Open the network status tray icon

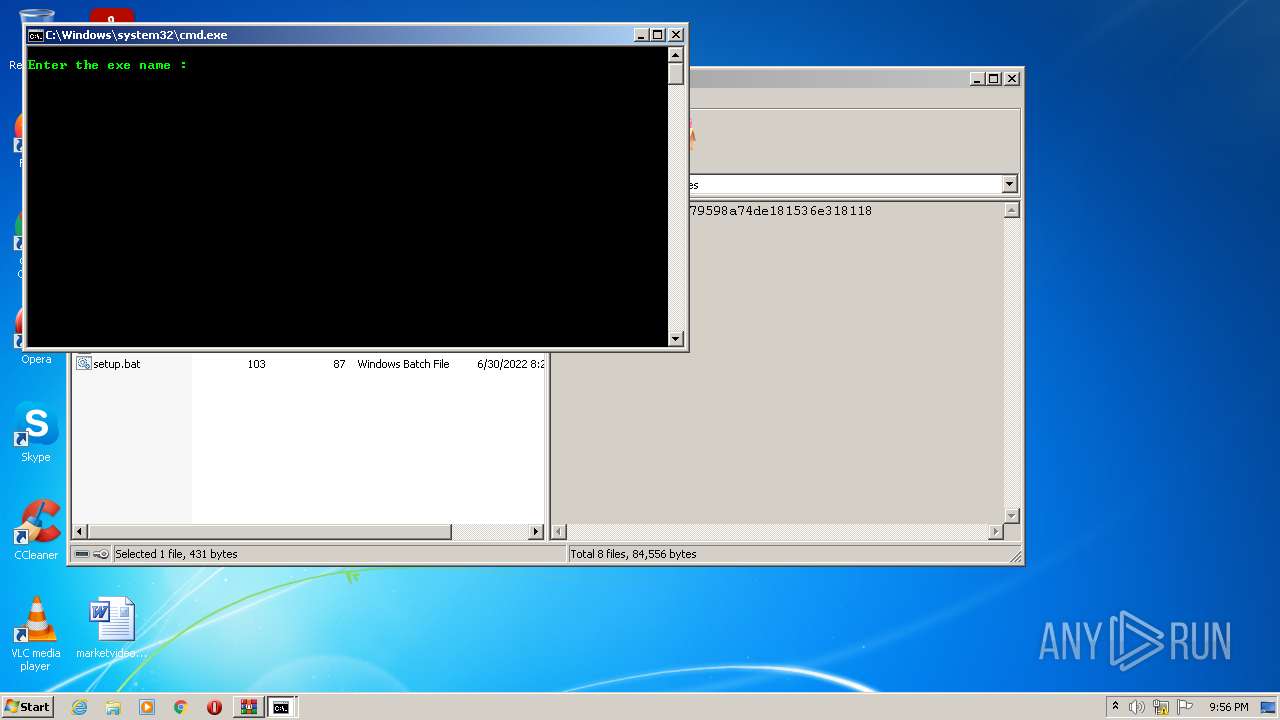[1161, 707]
